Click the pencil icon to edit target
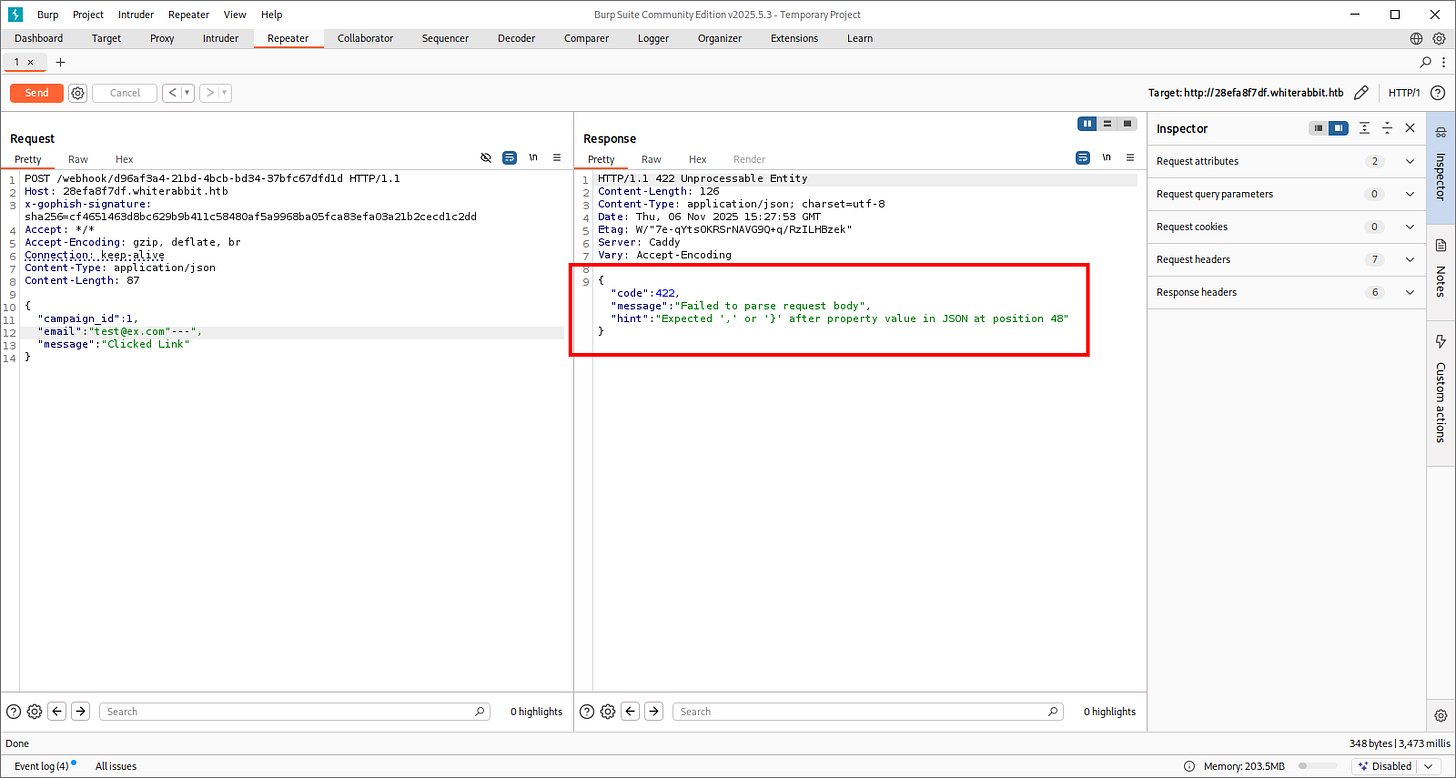 pos(1361,93)
